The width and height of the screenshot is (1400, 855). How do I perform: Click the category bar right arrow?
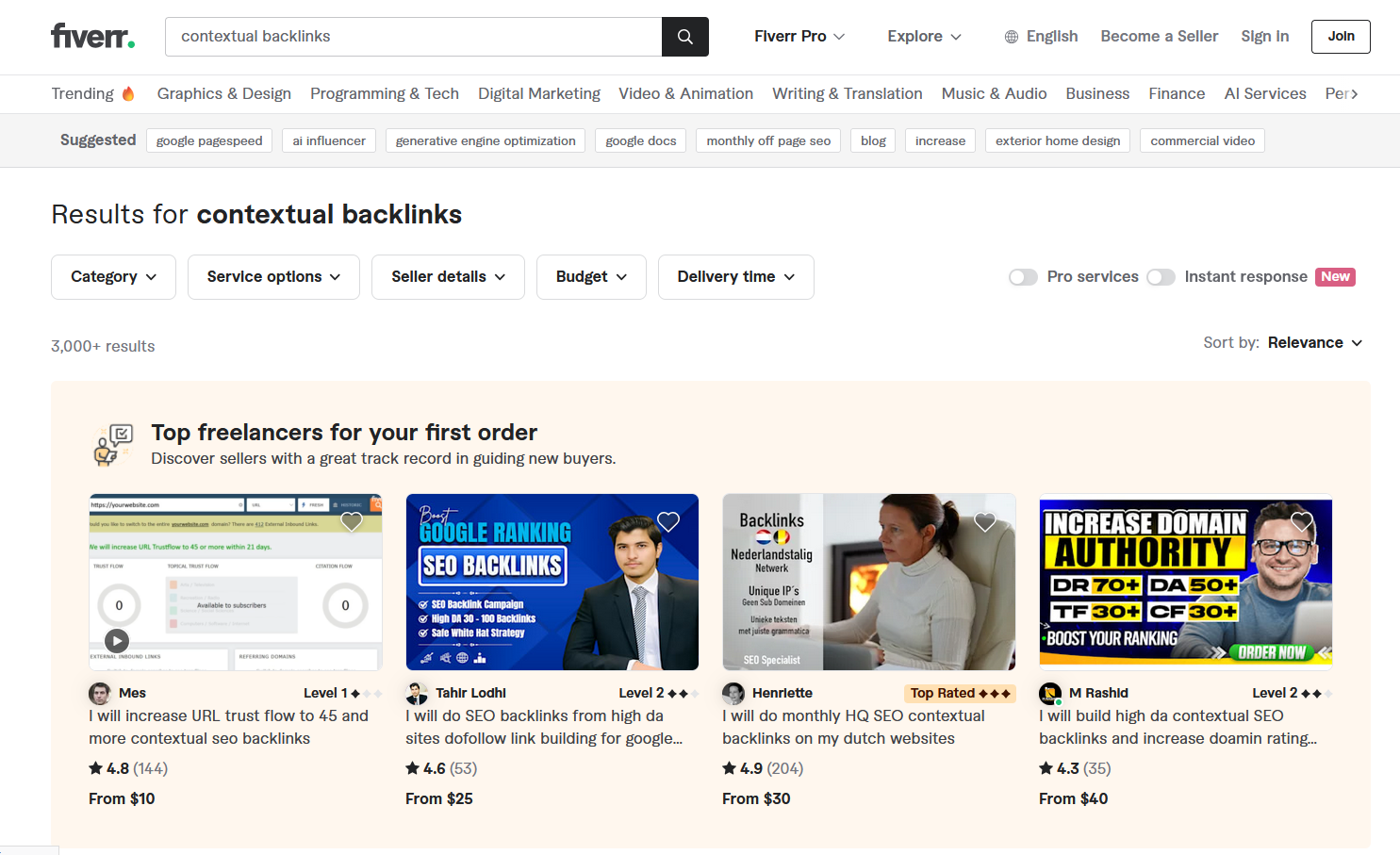point(1355,93)
